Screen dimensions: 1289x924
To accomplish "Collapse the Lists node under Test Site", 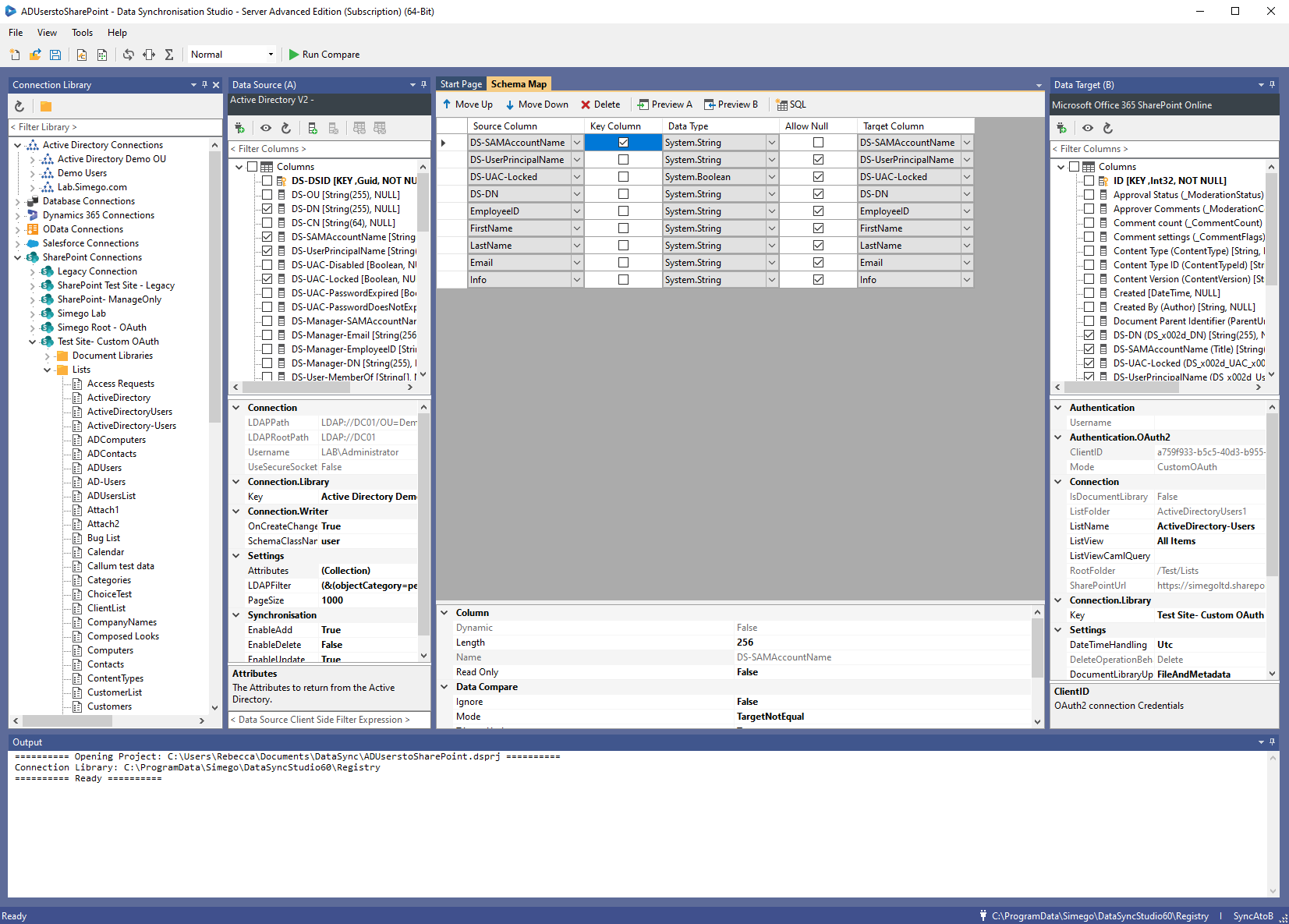I will point(48,370).
